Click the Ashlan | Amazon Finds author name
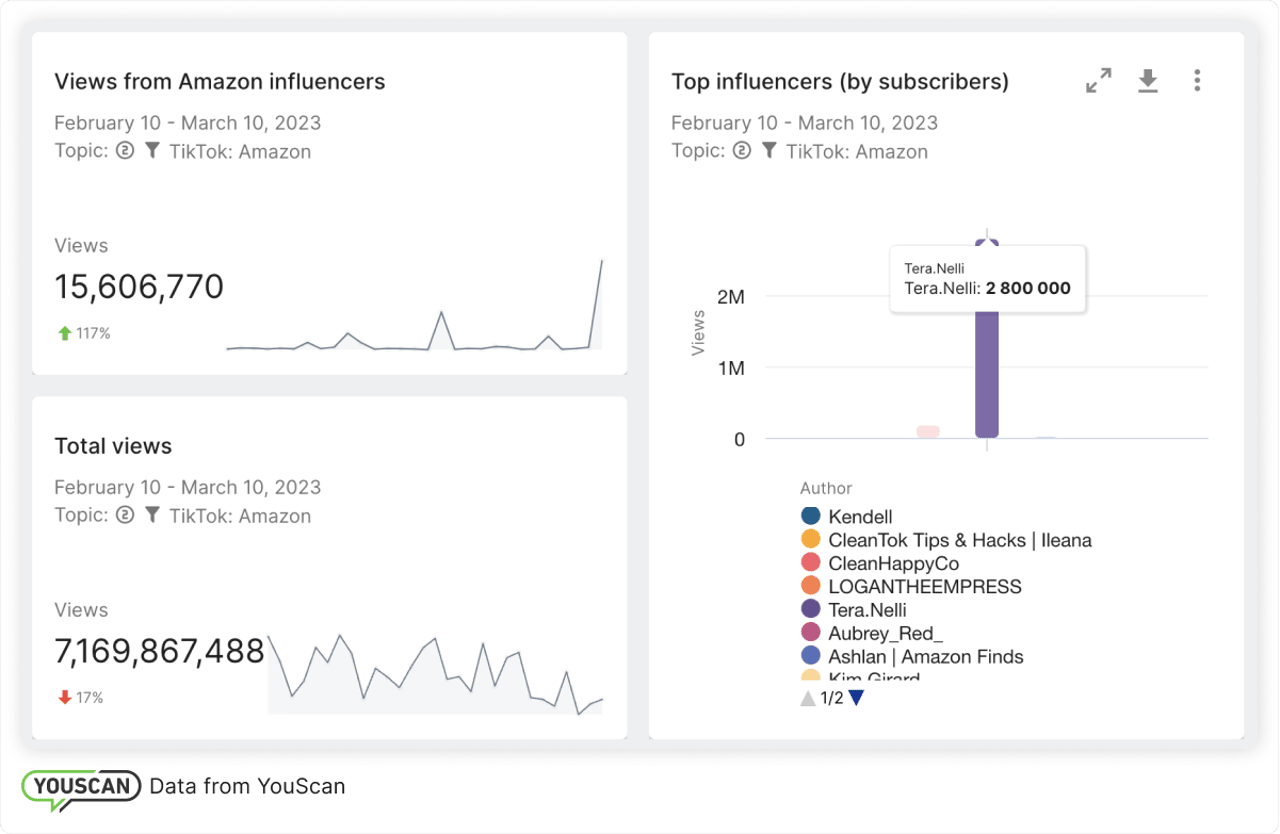The image size is (1280, 834). 924,656
